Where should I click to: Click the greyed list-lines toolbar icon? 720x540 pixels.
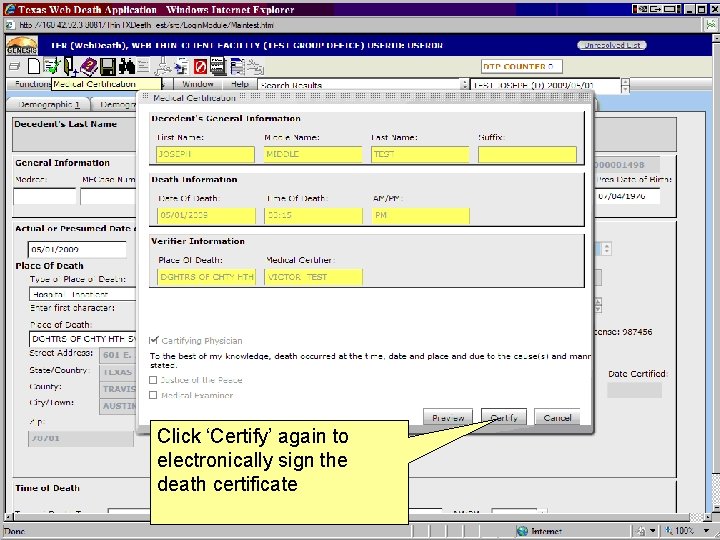(143, 66)
